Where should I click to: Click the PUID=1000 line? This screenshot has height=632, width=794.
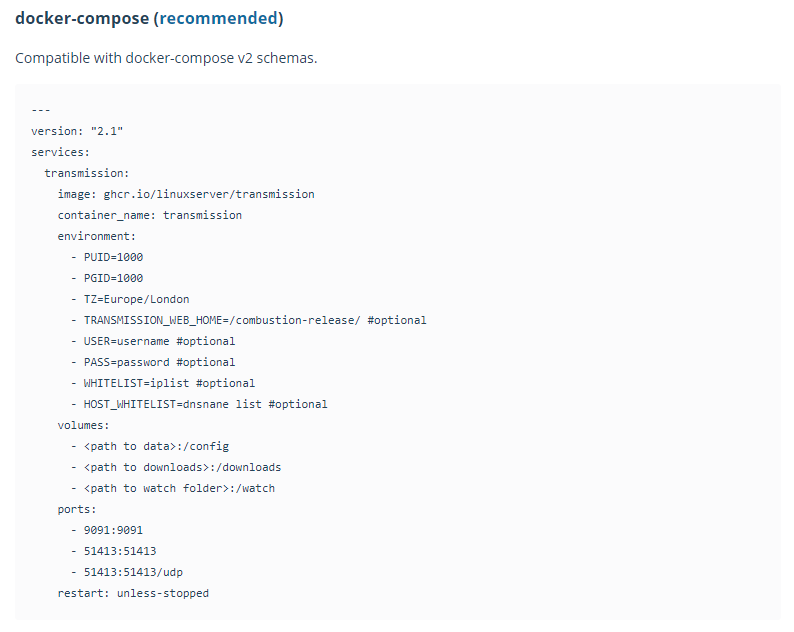pos(113,257)
